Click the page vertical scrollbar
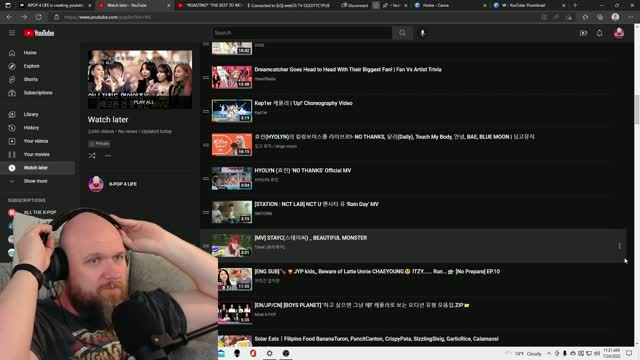This screenshot has width=640, height=360. pyautogui.click(x=637, y=109)
